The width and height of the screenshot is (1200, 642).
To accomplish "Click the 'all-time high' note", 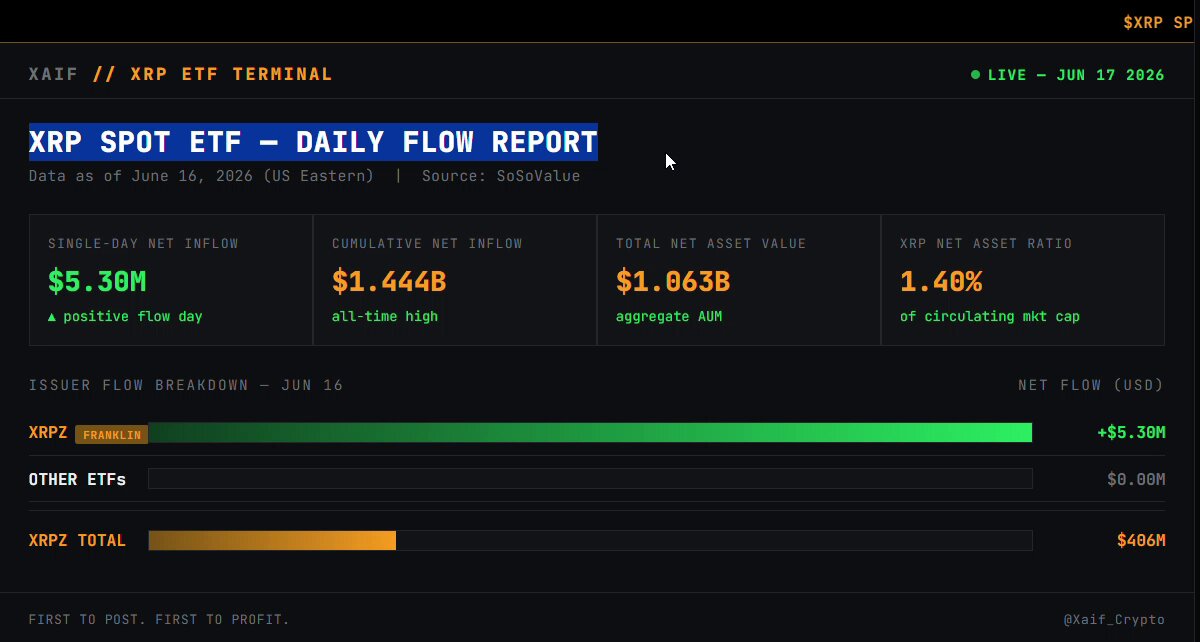I will [385, 316].
